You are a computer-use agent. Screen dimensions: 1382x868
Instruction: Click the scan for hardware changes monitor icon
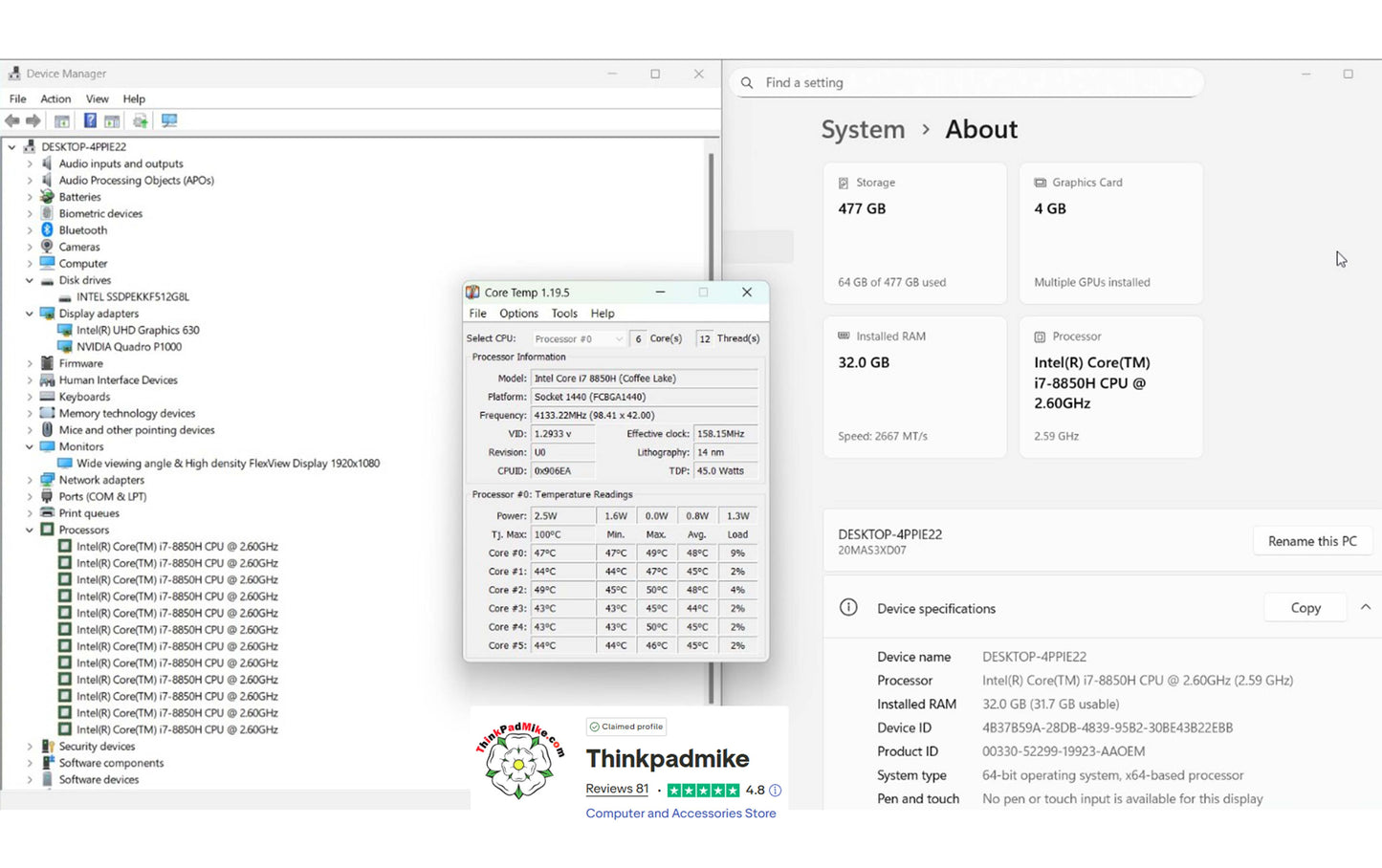pos(169,120)
